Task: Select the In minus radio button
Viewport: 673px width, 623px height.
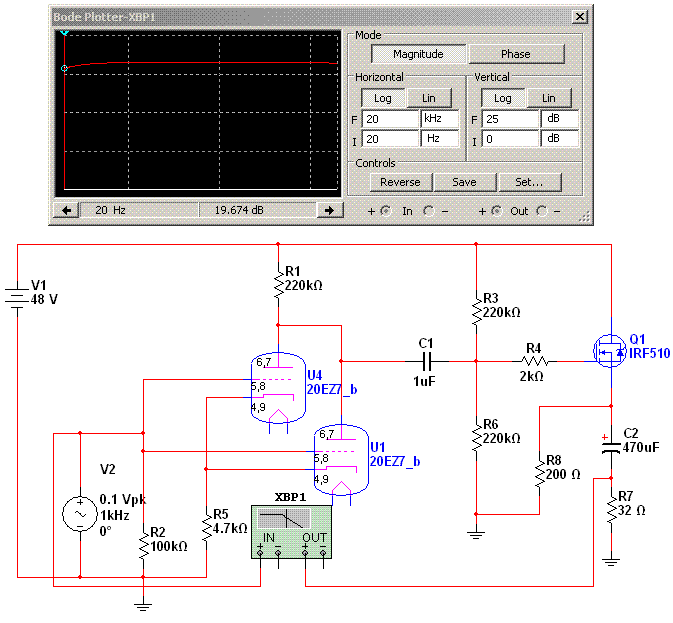Action: [428, 211]
